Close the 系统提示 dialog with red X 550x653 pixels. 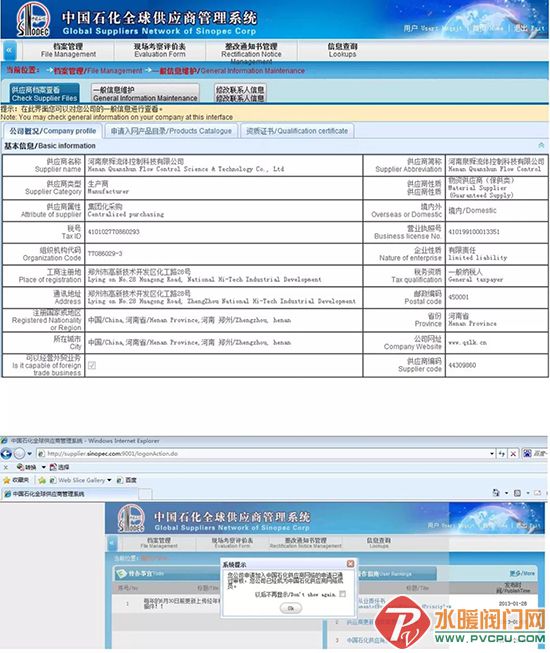(351, 563)
